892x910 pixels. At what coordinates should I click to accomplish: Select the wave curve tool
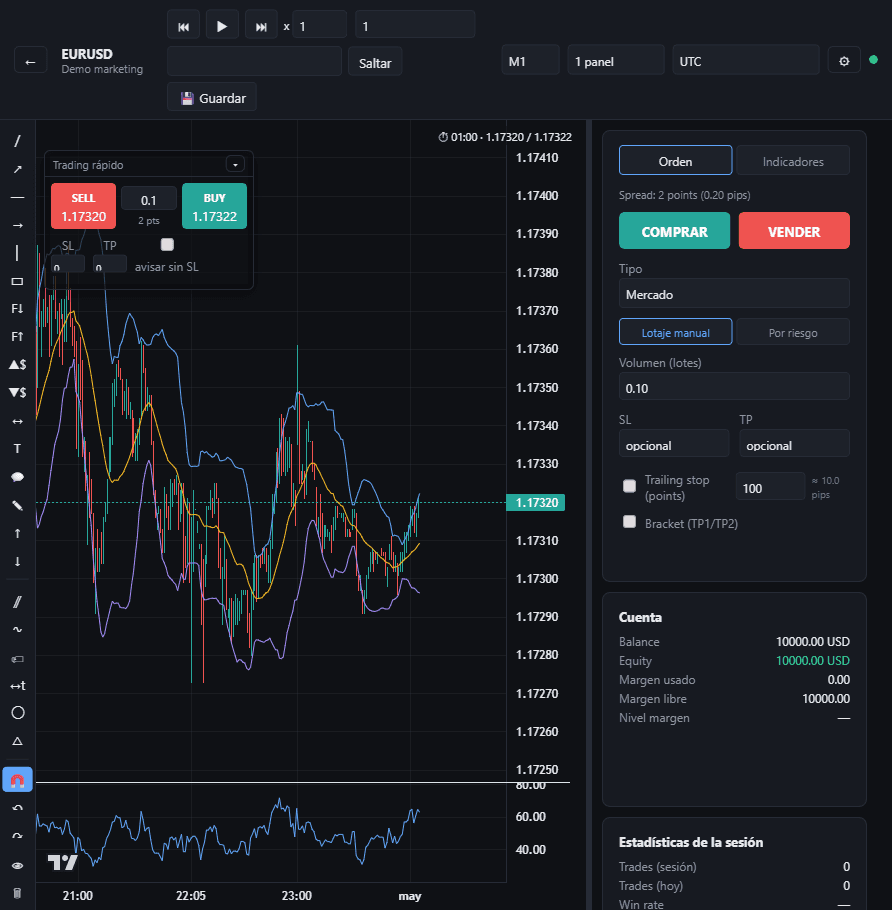tap(17, 630)
